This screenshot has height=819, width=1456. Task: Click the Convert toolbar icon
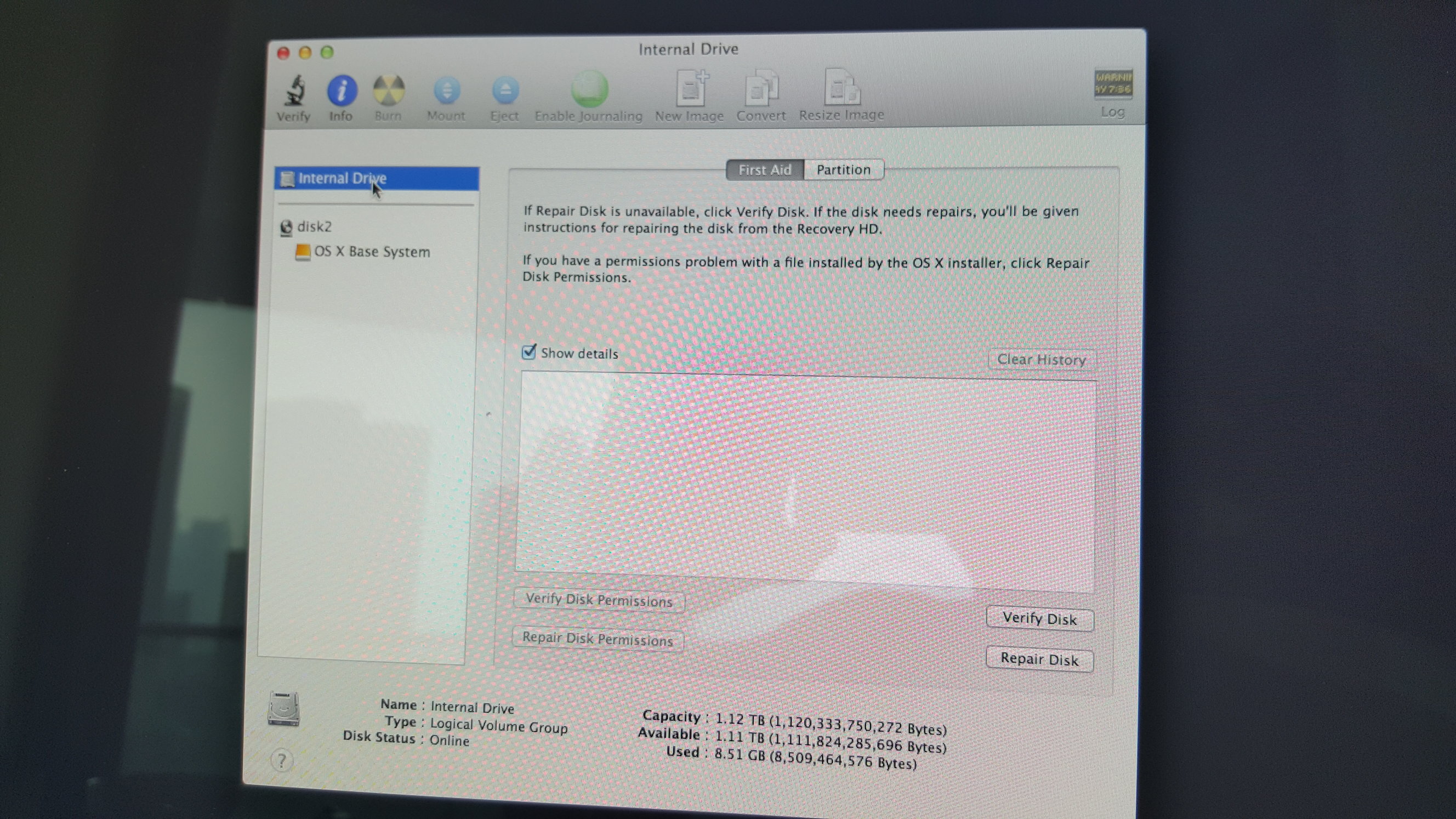[x=761, y=88]
